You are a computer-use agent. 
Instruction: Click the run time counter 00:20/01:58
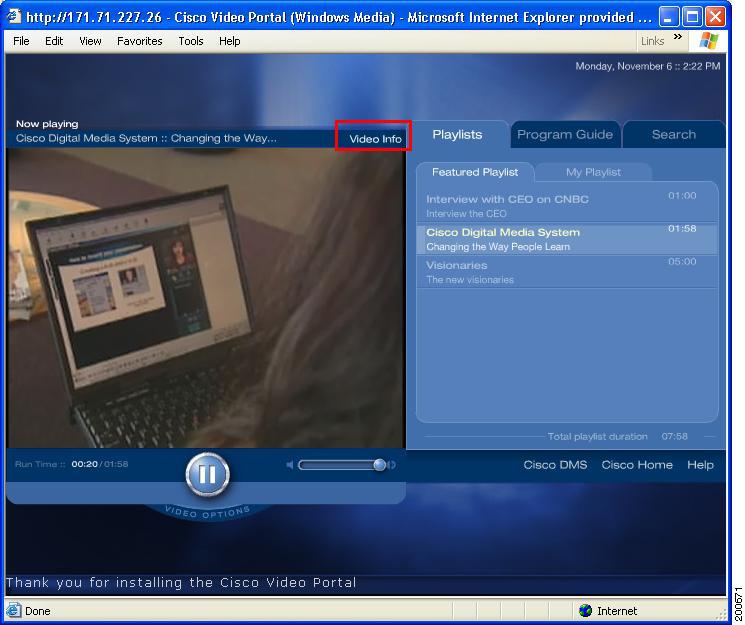99,464
